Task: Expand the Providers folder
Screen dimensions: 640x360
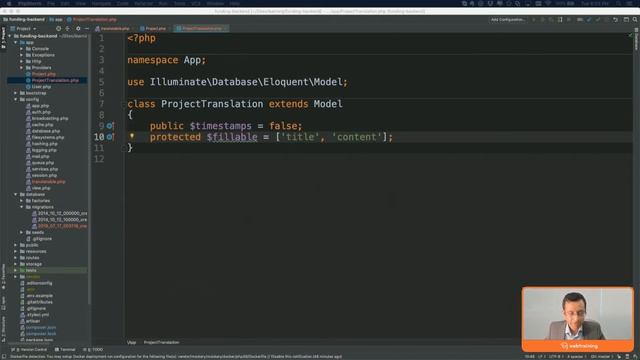Action: click(x=21, y=68)
